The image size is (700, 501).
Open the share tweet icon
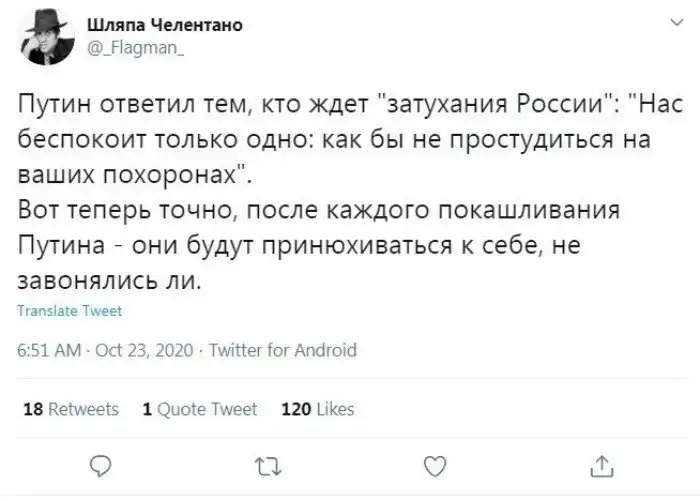pos(600,463)
